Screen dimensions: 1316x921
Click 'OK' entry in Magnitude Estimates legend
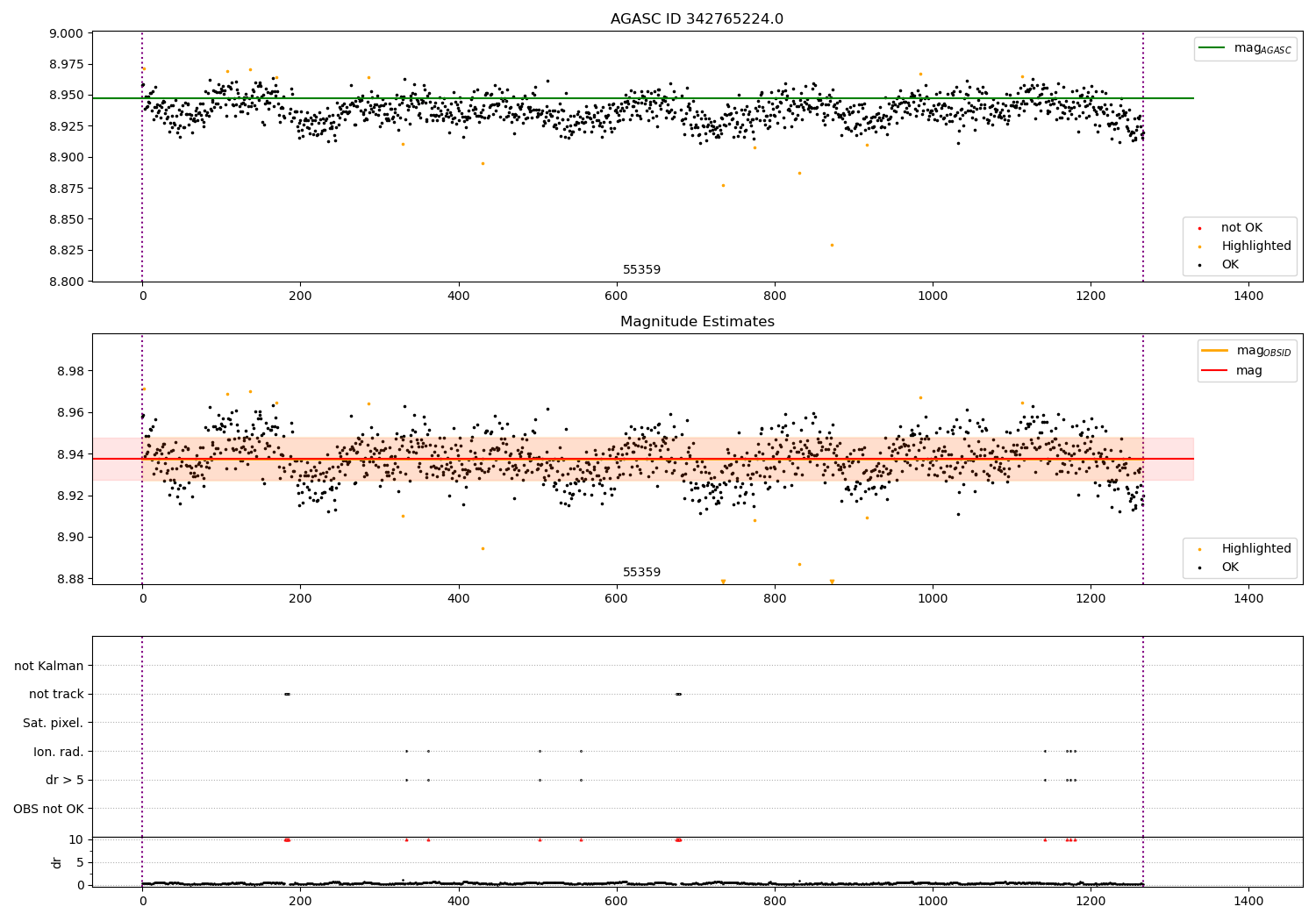coord(1230,568)
